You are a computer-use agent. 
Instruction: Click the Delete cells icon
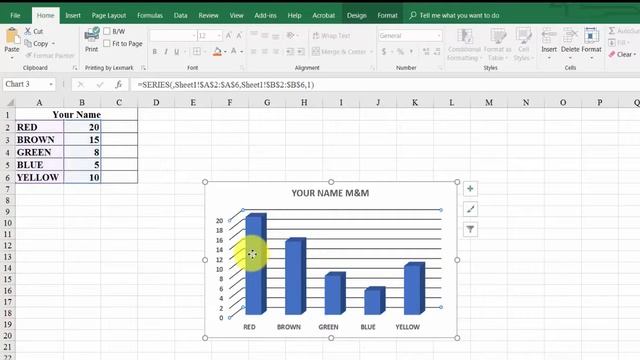point(570,36)
